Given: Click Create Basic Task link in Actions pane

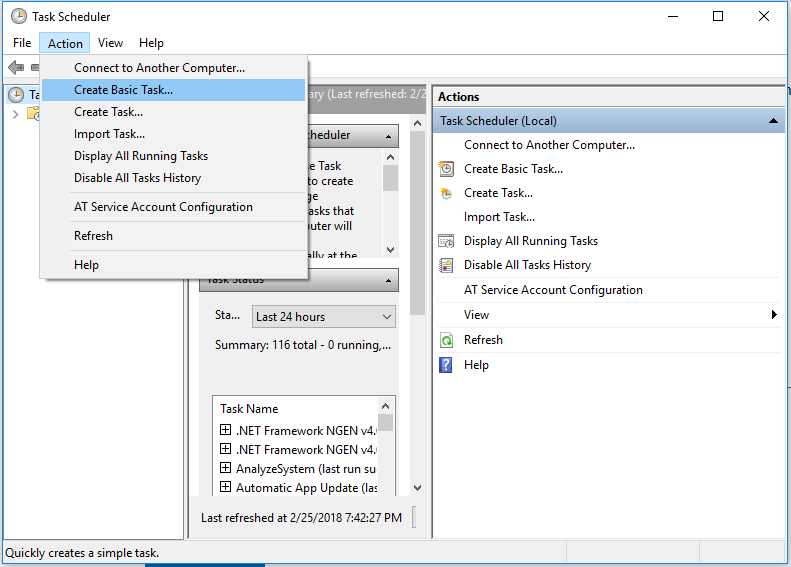Looking at the screenshot, I should click(x=514, y=169).
